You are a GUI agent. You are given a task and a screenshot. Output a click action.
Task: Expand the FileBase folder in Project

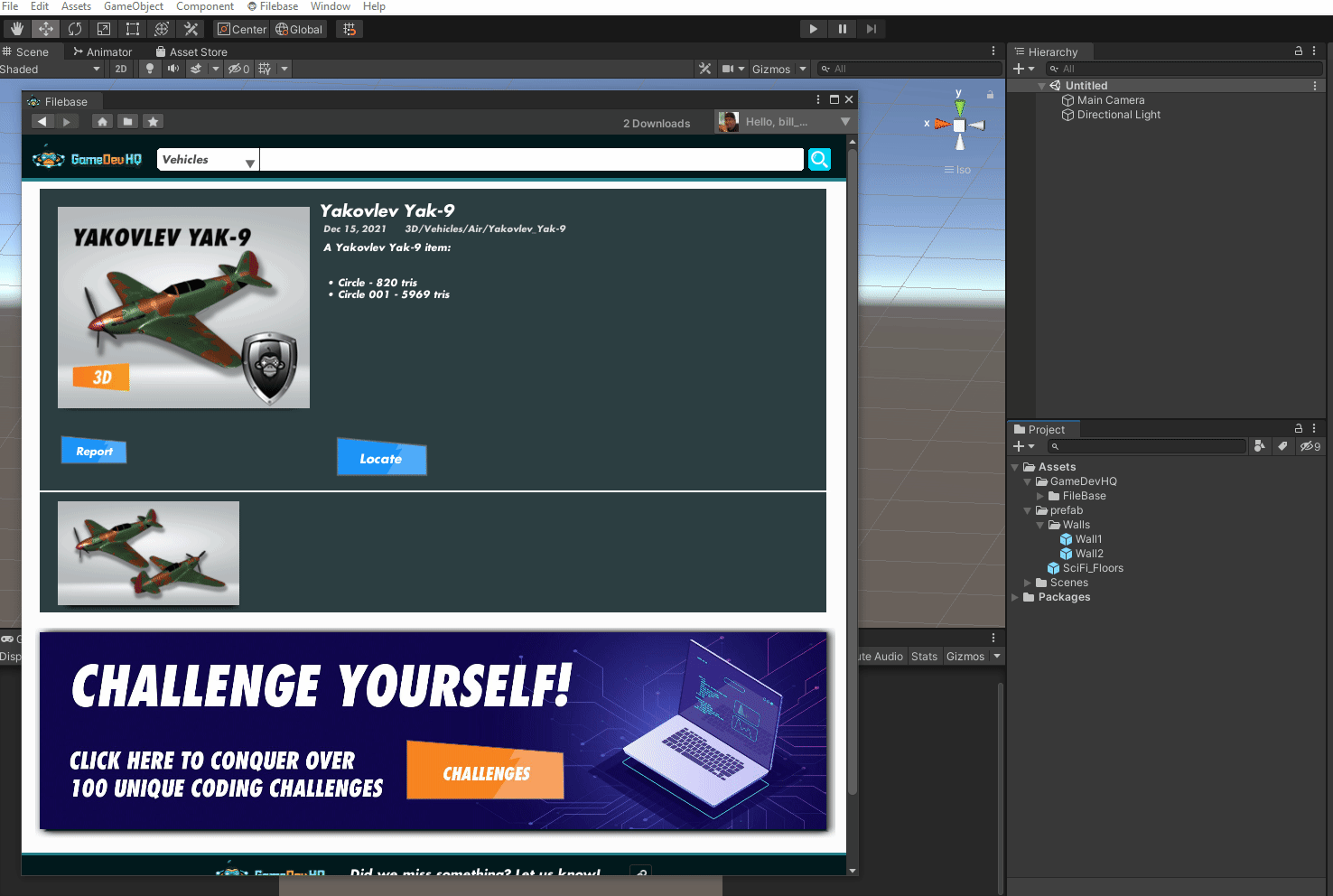(x=1040, y=496)
